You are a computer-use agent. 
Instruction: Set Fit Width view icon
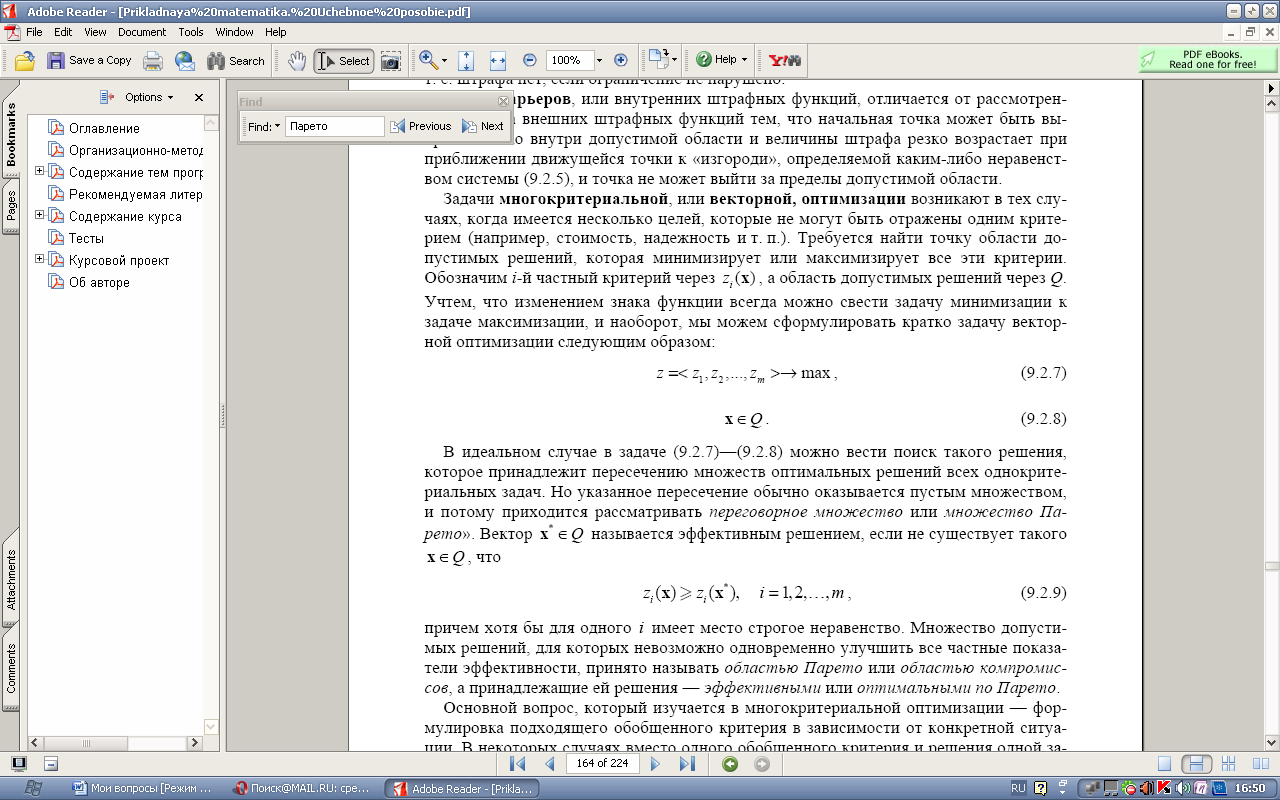tap(498, 61)
